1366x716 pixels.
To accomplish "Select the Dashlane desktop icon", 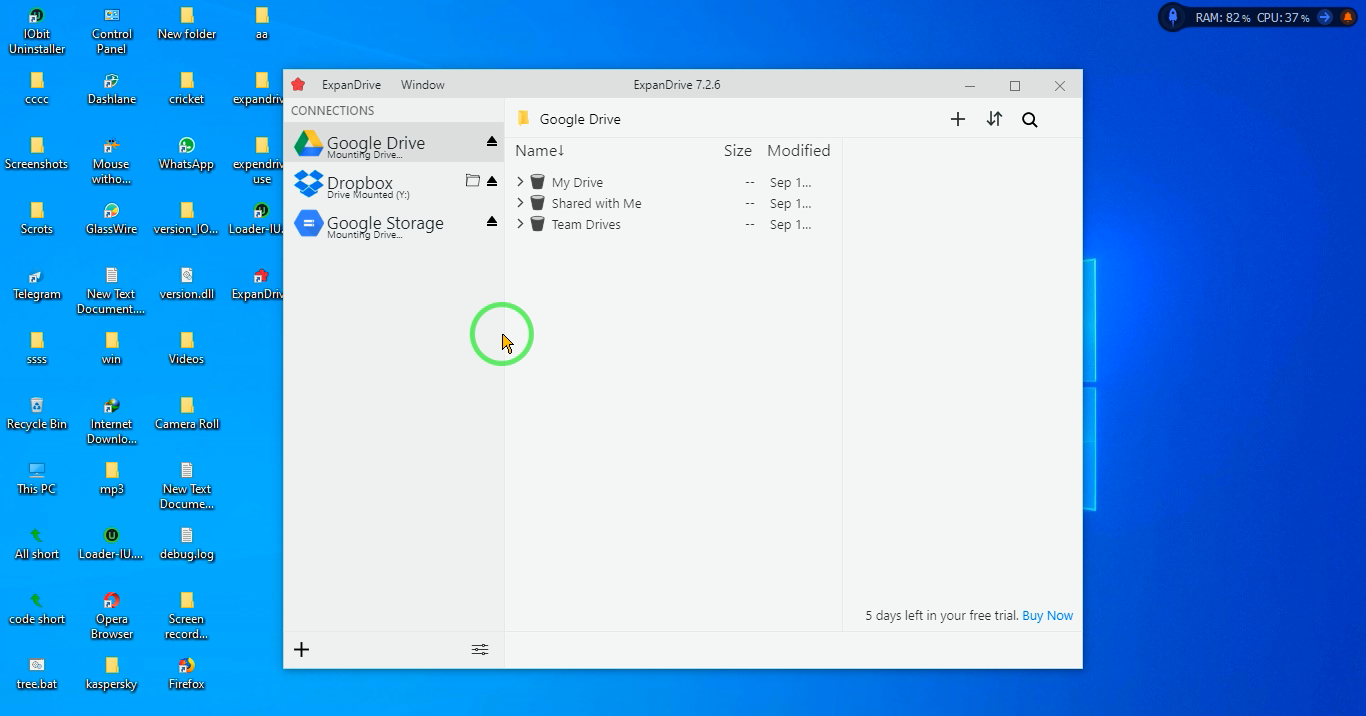I will 112,88.
